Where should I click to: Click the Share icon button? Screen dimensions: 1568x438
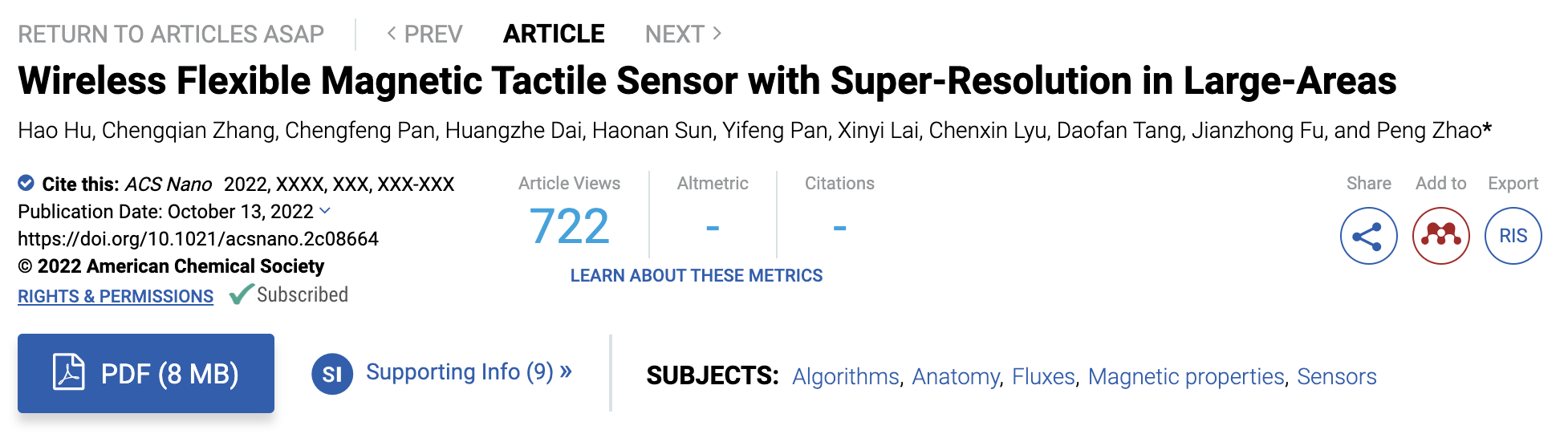(x=1368, y=236)
